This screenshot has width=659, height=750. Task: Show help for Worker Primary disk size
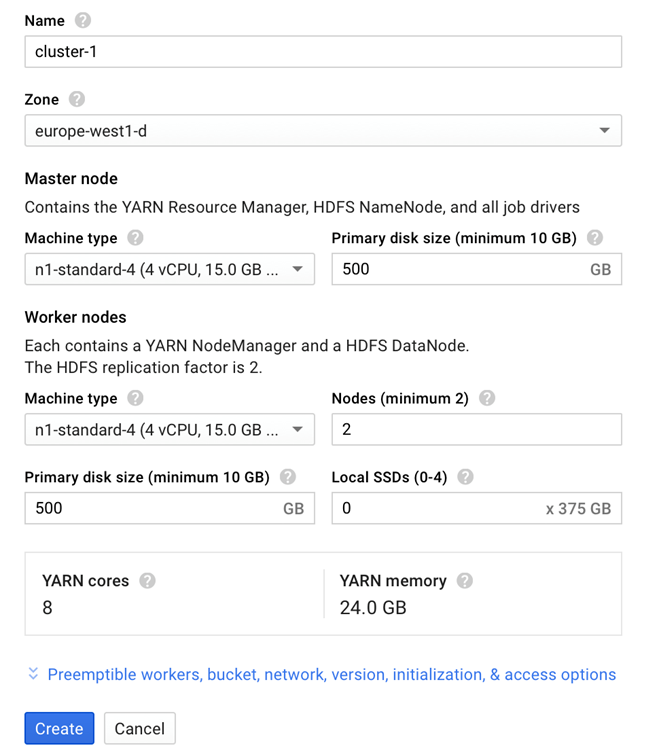[288, 477]
